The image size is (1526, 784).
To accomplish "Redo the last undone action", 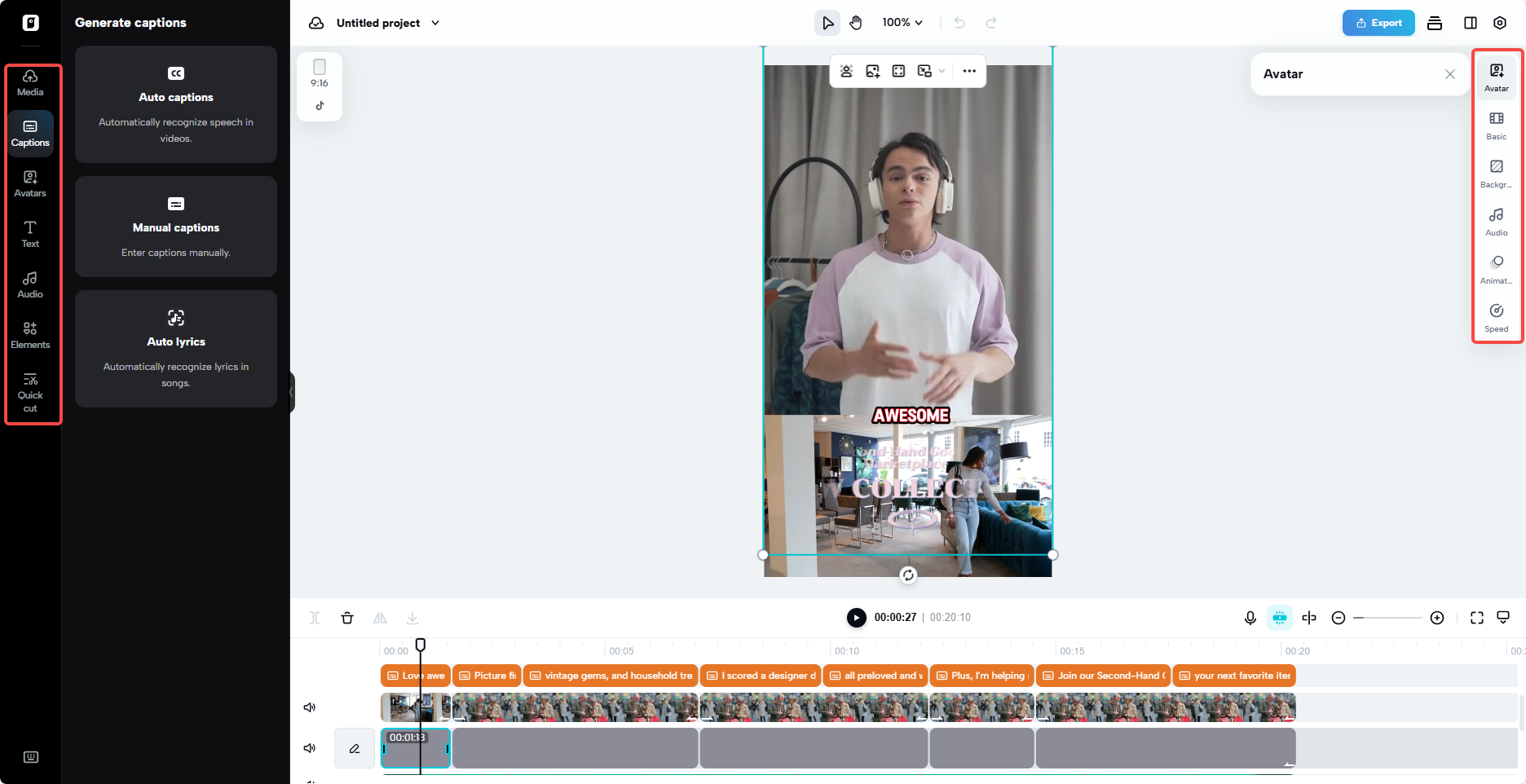I will point(991,23).
